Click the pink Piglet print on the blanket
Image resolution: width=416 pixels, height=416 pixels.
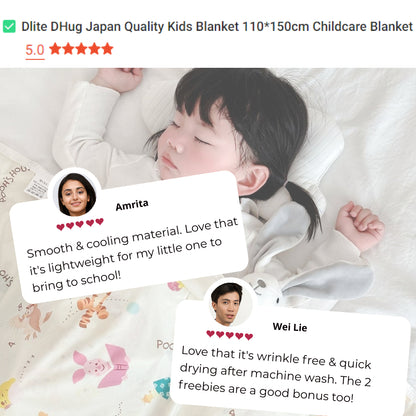pos(100,365)
